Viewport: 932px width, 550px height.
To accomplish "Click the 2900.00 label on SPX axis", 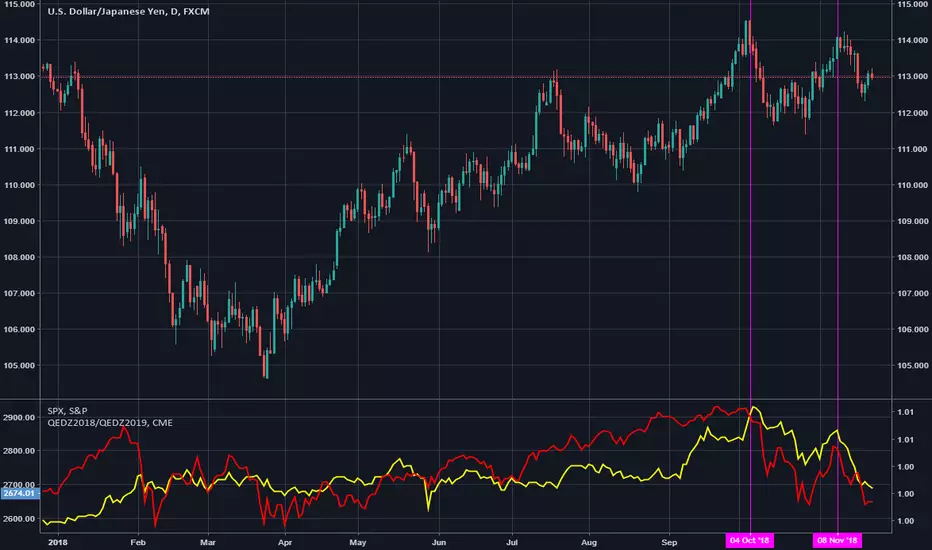I will pos(19,417).
